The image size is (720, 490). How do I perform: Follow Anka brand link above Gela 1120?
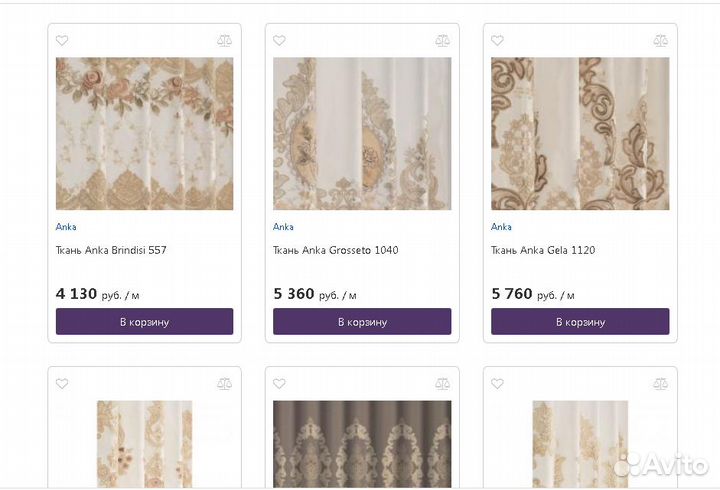point(501,227)
